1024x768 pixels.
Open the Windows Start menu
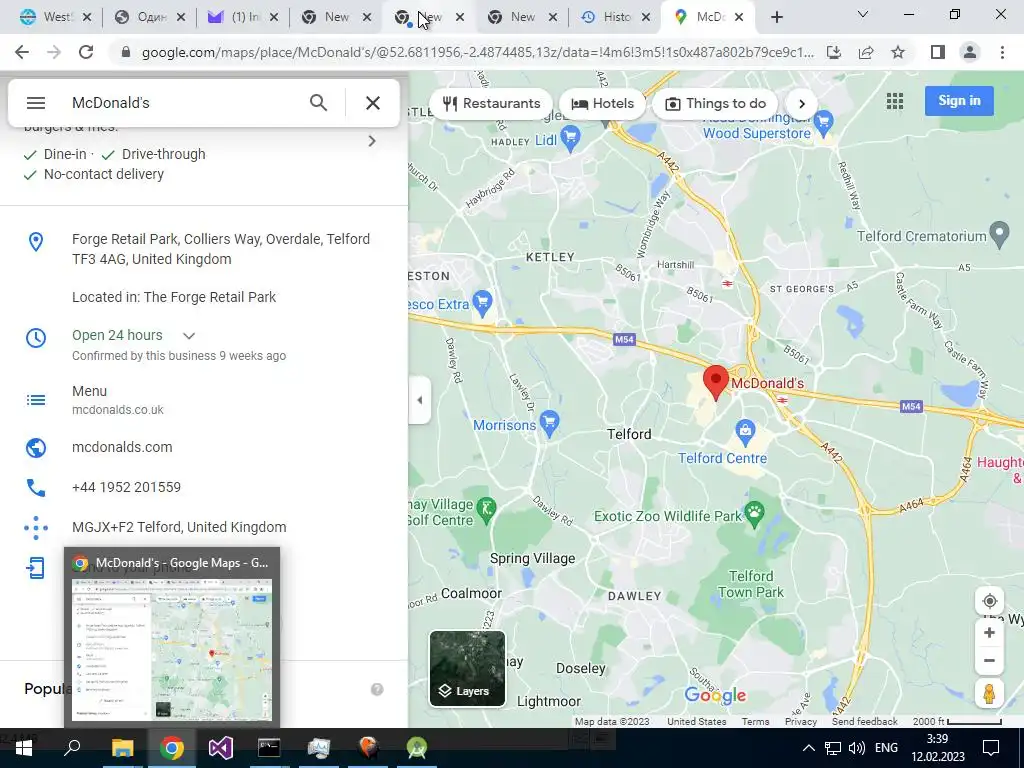[x=24, y=748]
